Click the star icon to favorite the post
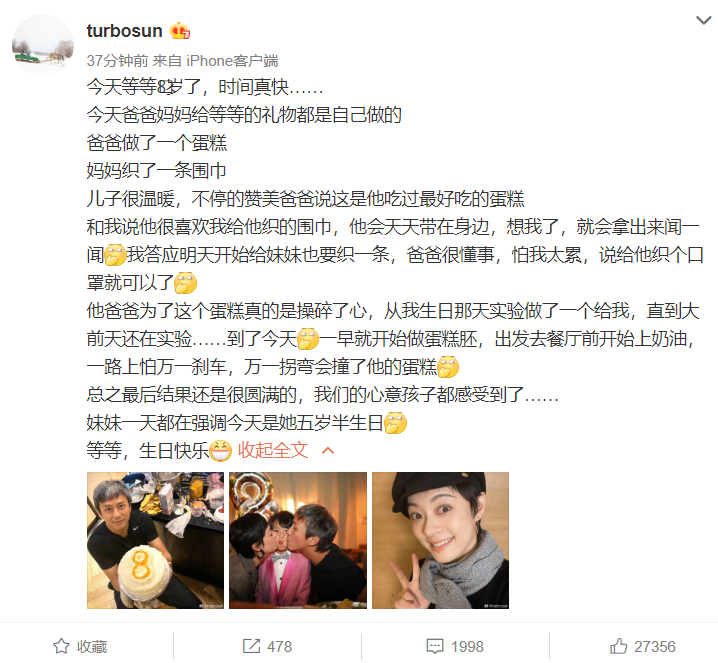Viewport: 718px width, 663px height. click(61, 646)
